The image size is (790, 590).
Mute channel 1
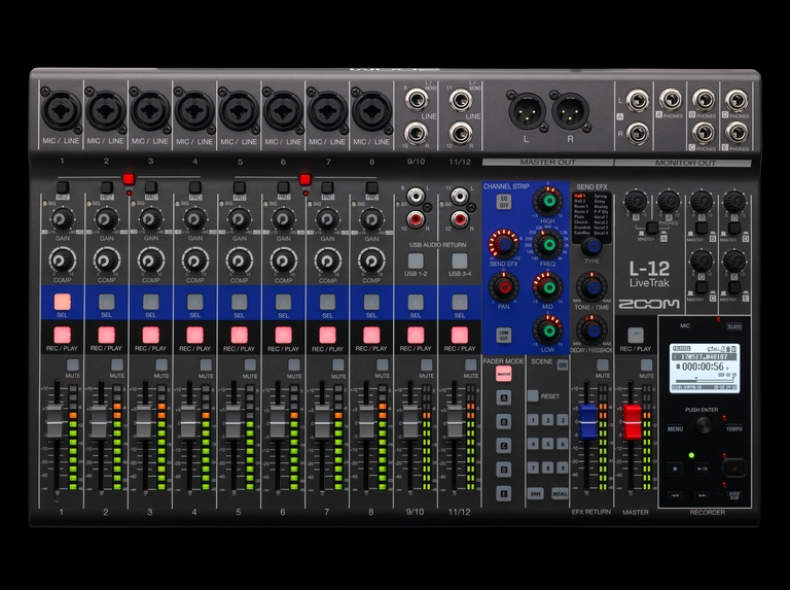pos(73,365)
